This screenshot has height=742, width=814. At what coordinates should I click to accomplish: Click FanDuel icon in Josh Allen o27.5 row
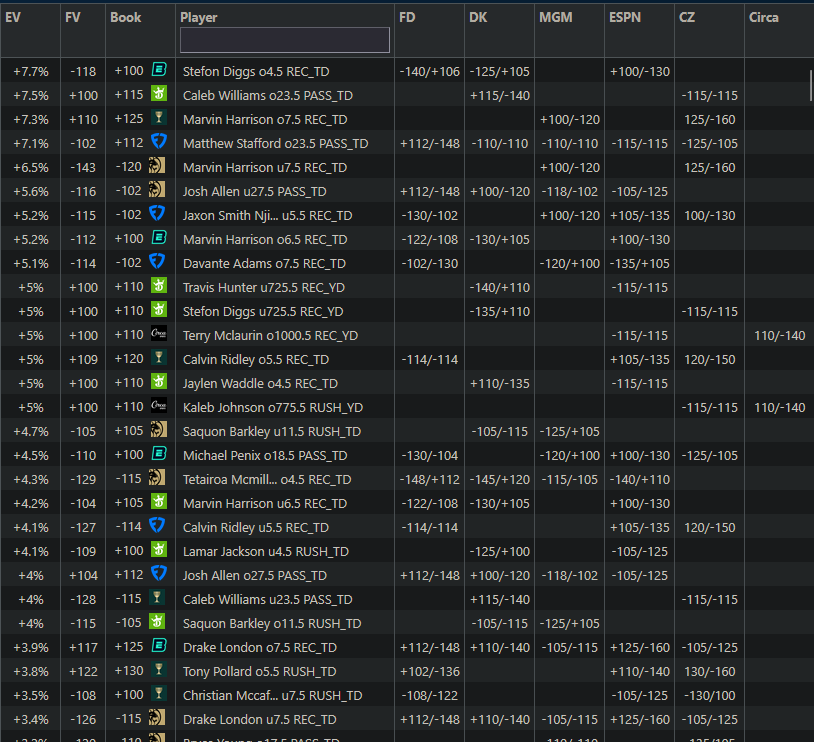[159, 574]
